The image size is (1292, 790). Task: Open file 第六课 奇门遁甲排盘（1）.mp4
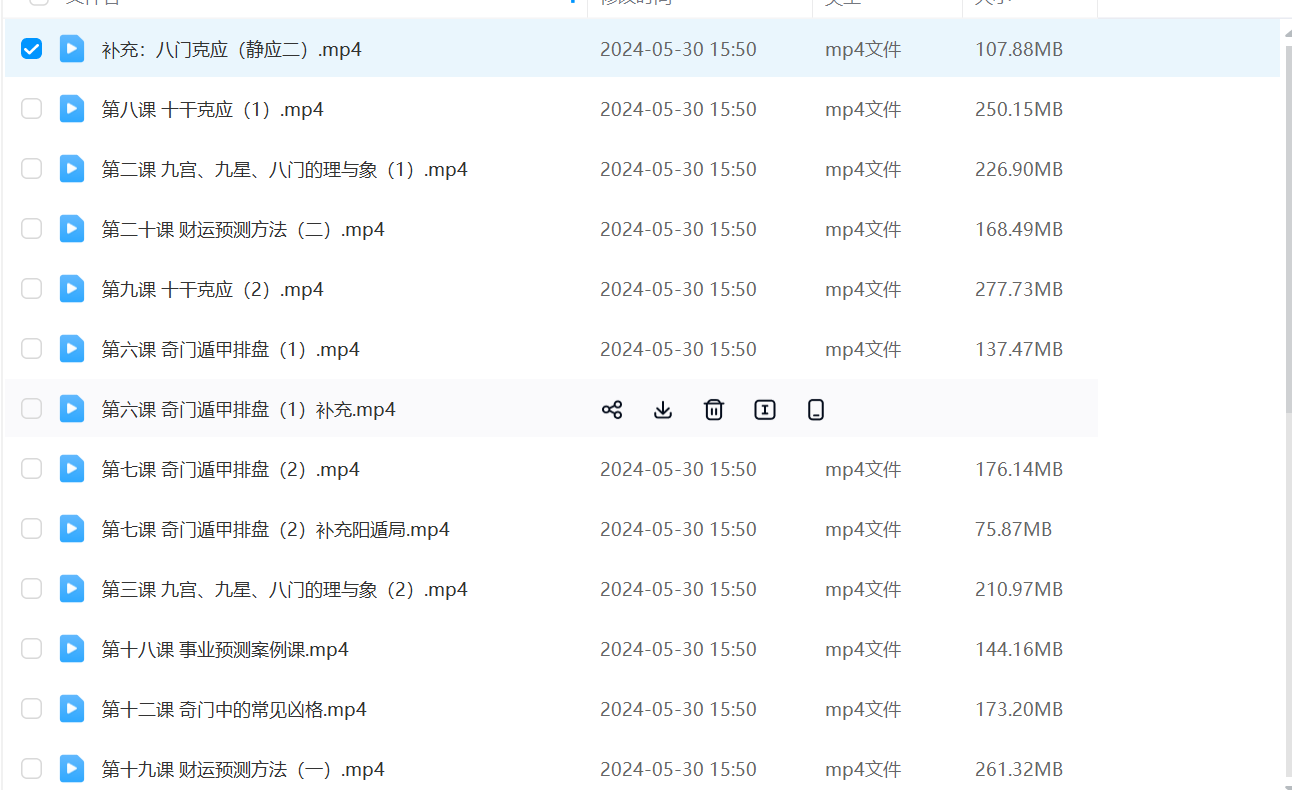pos(230,350)
